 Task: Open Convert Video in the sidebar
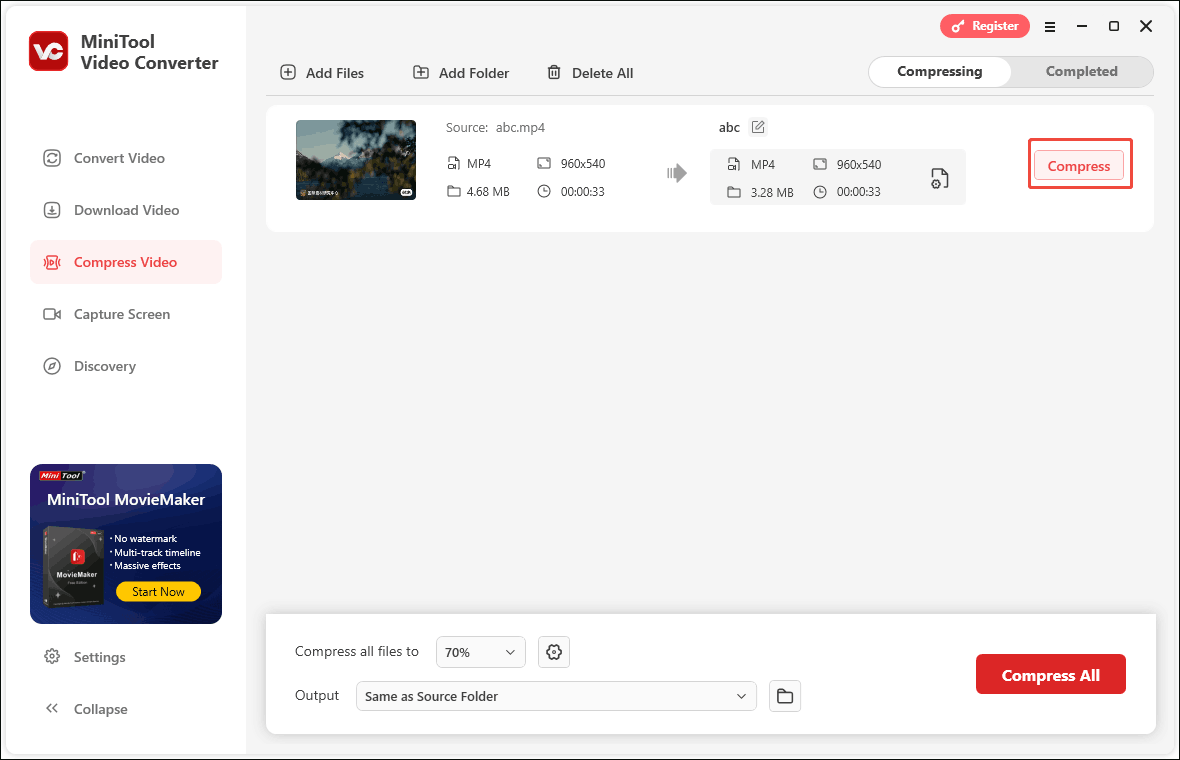(126, 158)
